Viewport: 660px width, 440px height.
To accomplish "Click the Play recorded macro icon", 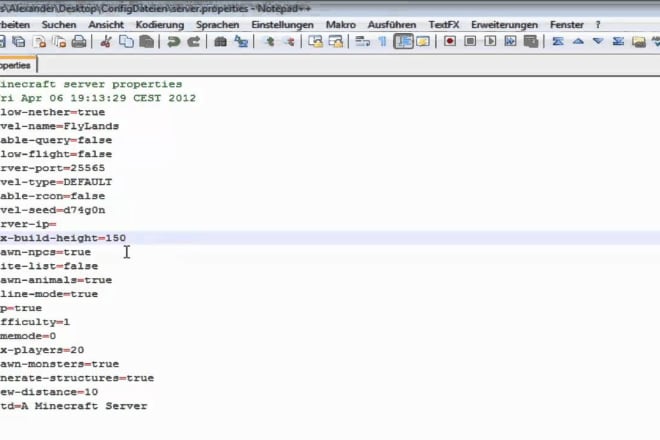I will coord(490,42).
